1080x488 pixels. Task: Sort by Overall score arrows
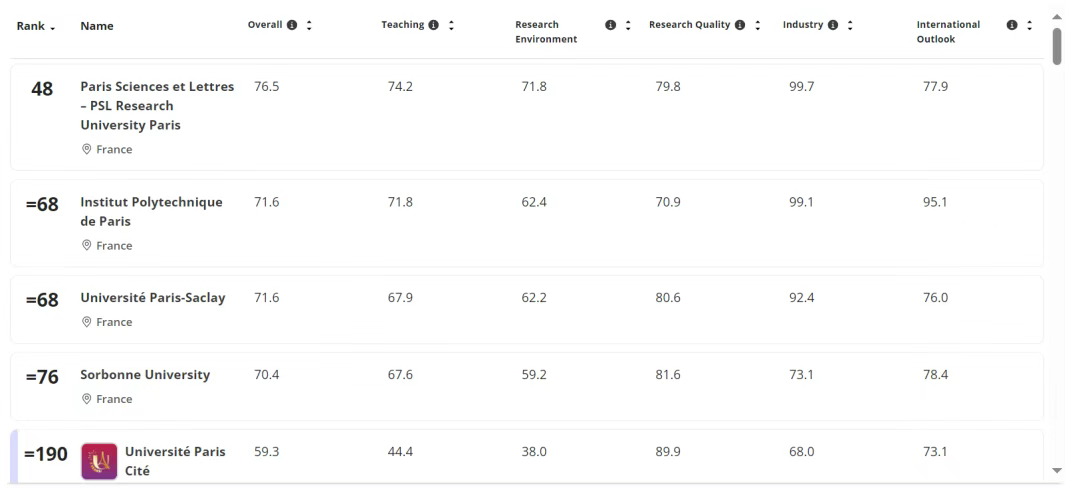[x=308, y=25]
